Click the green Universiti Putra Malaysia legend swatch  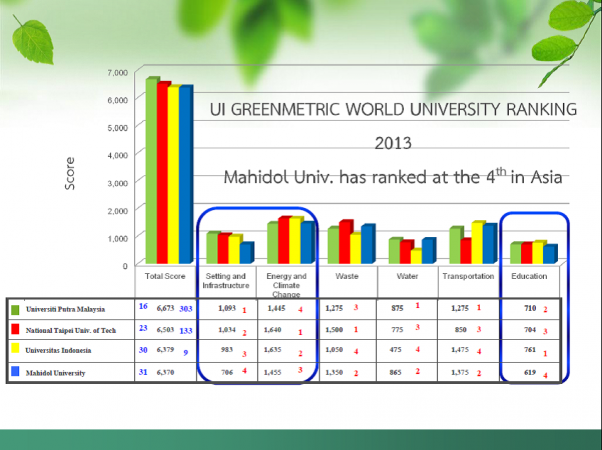[x=17, y=310]
